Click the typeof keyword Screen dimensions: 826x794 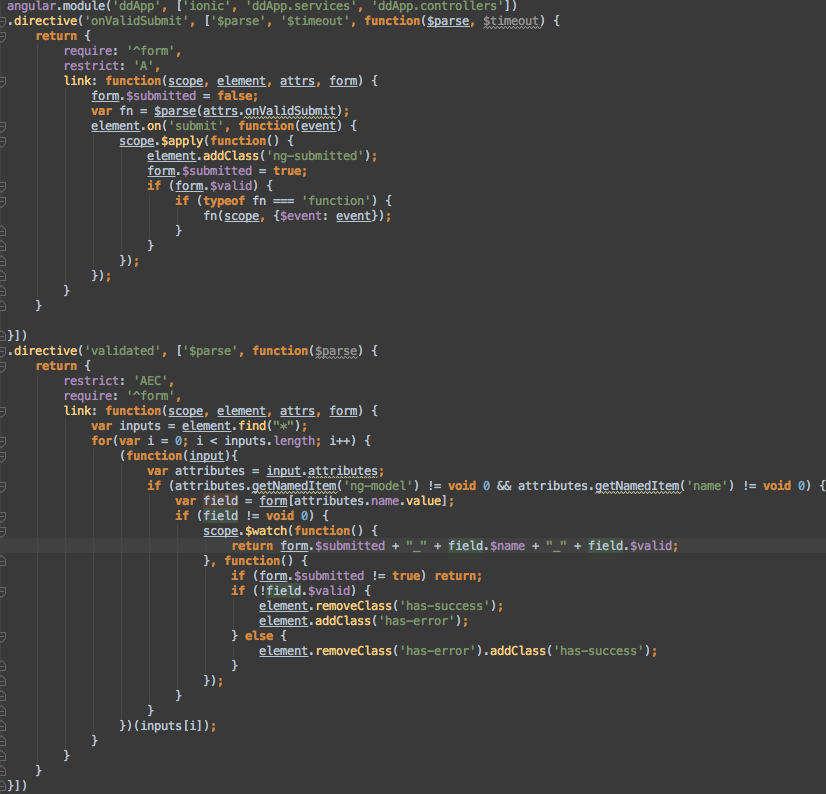coord(224,201)
